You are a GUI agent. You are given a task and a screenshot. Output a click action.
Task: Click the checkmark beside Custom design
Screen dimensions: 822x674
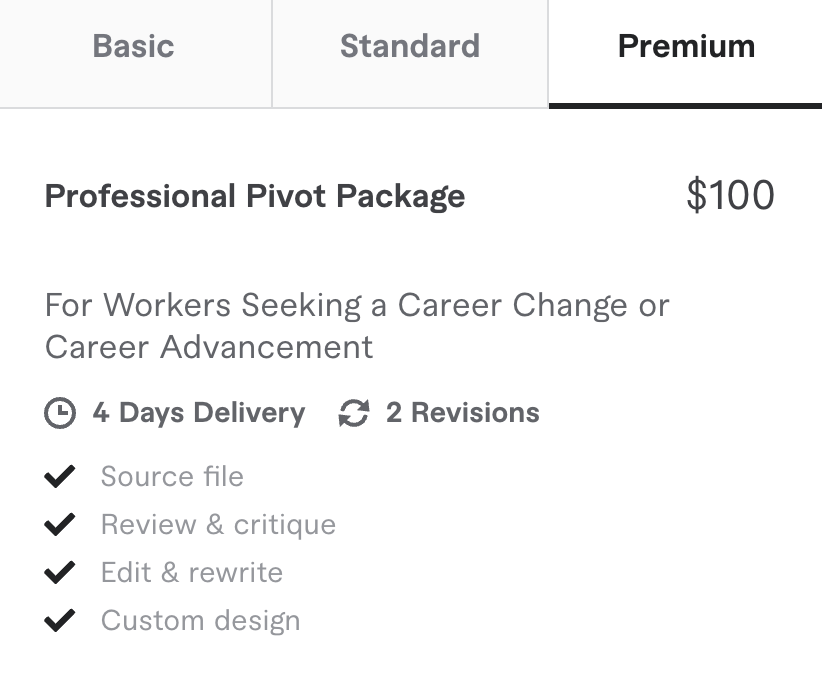pos(60,620)
